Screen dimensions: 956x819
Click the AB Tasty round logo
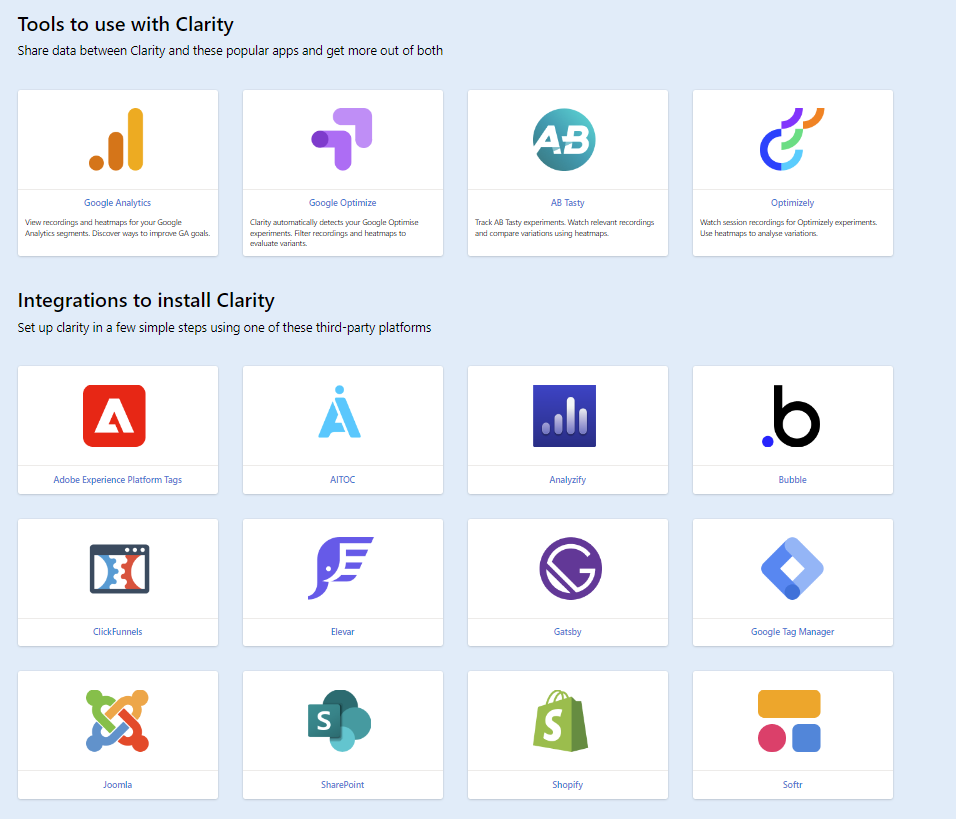click(x=564, y=140)
